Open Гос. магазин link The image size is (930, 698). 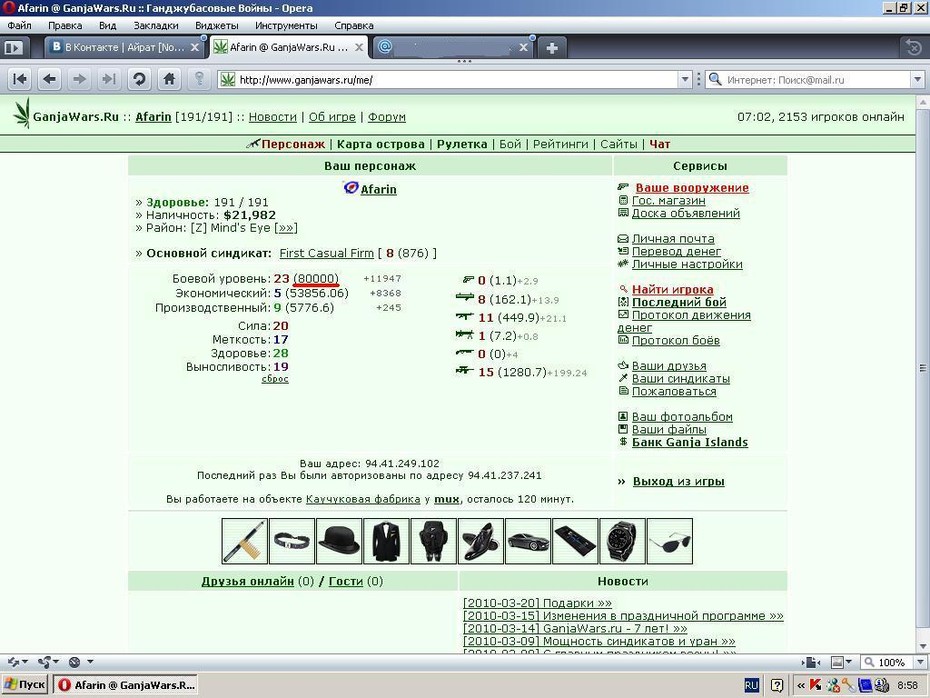click(x=668, y=200)
